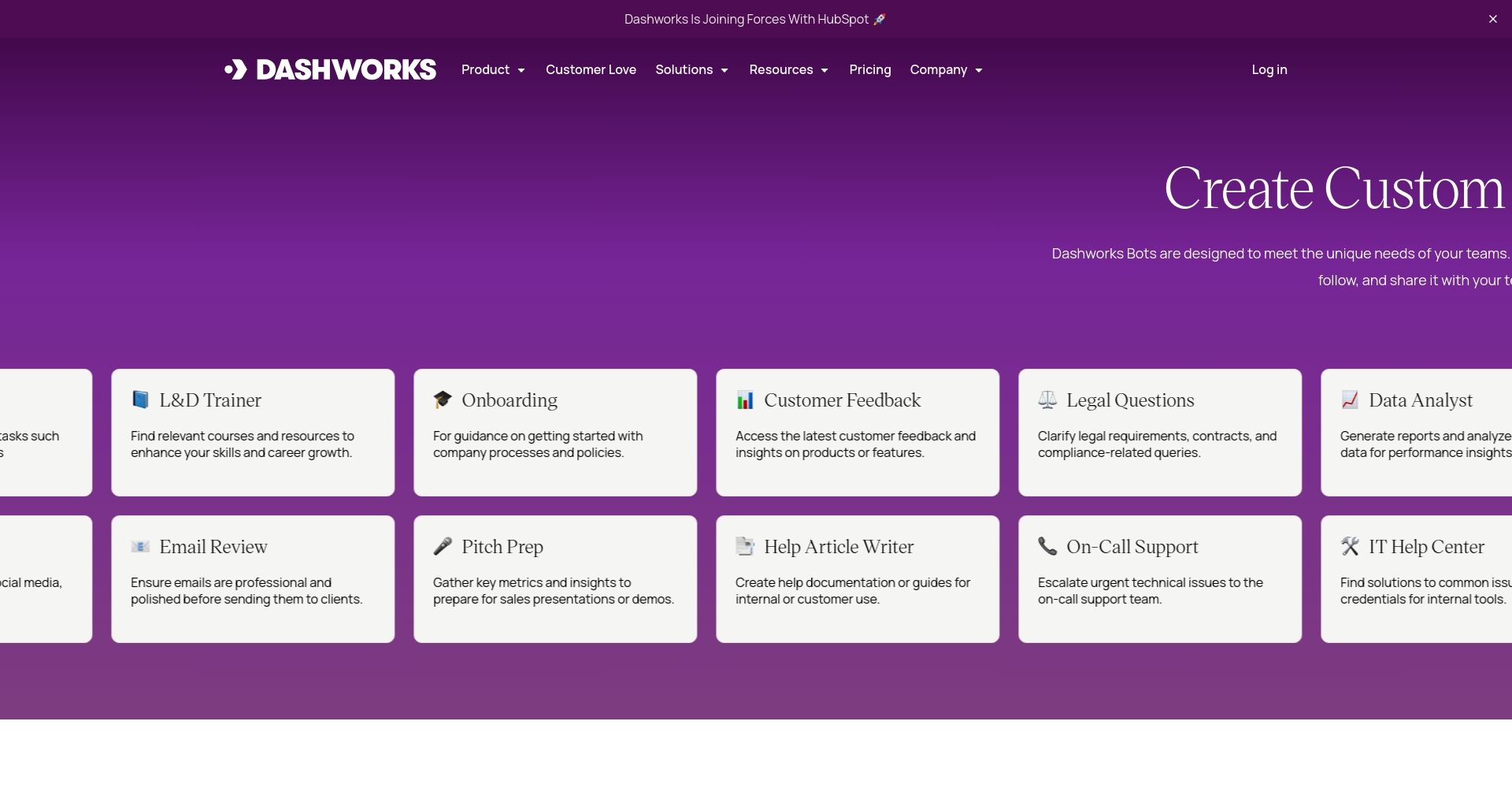
Task: Click the microphone icon on Pitch Prep
Action: (443, 547)
